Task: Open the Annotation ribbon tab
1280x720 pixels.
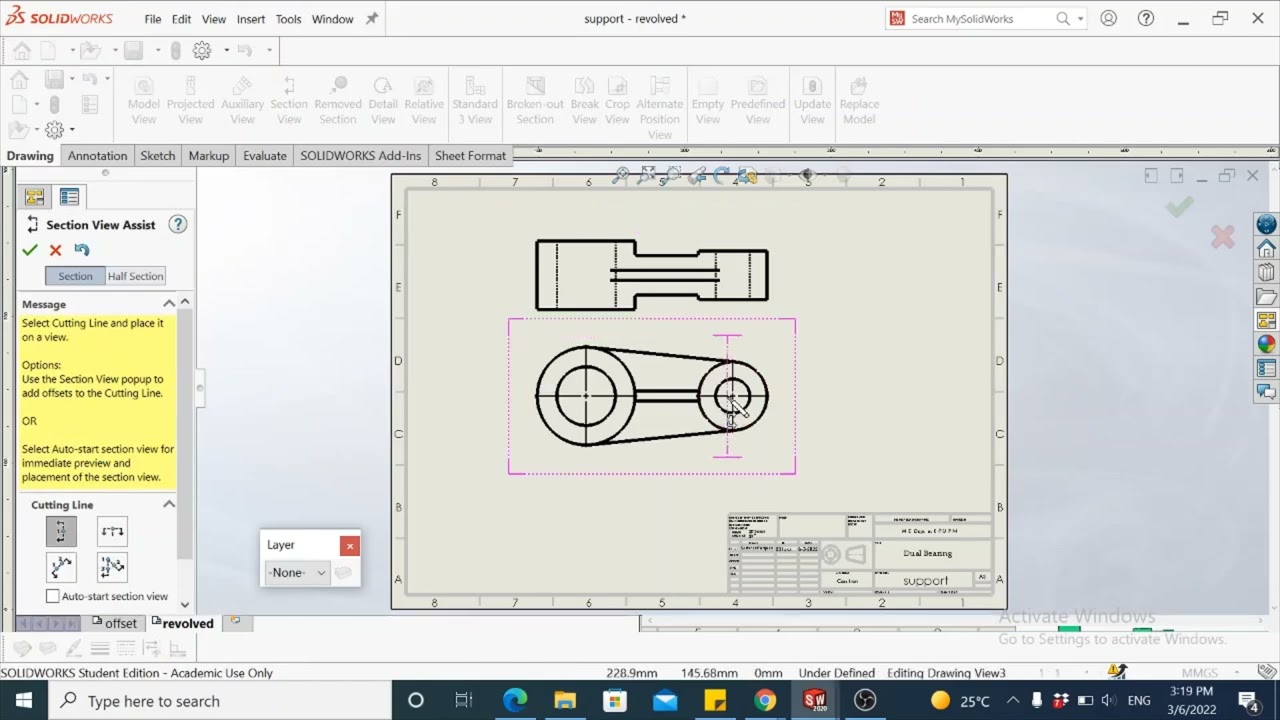Action: click(x=97, y=156)
